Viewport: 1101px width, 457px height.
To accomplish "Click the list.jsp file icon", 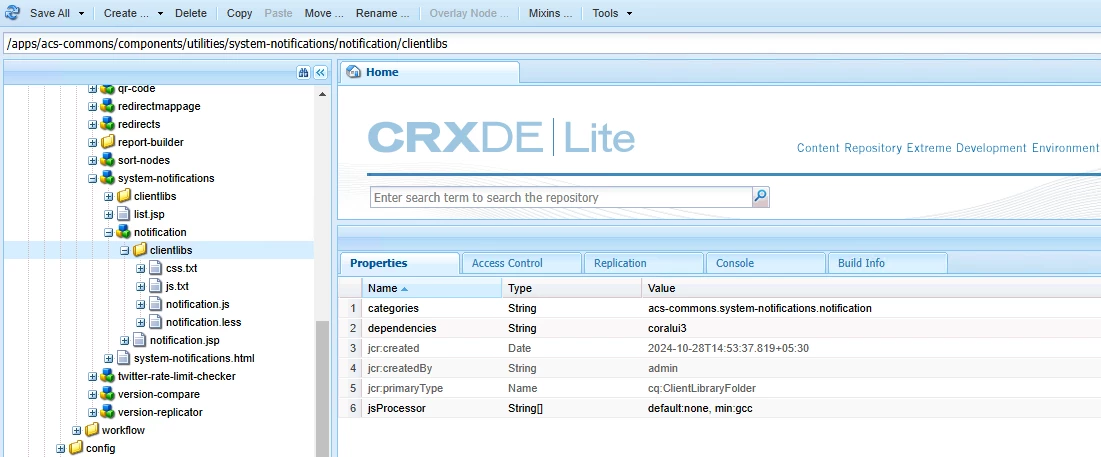I will coord(124,214).
